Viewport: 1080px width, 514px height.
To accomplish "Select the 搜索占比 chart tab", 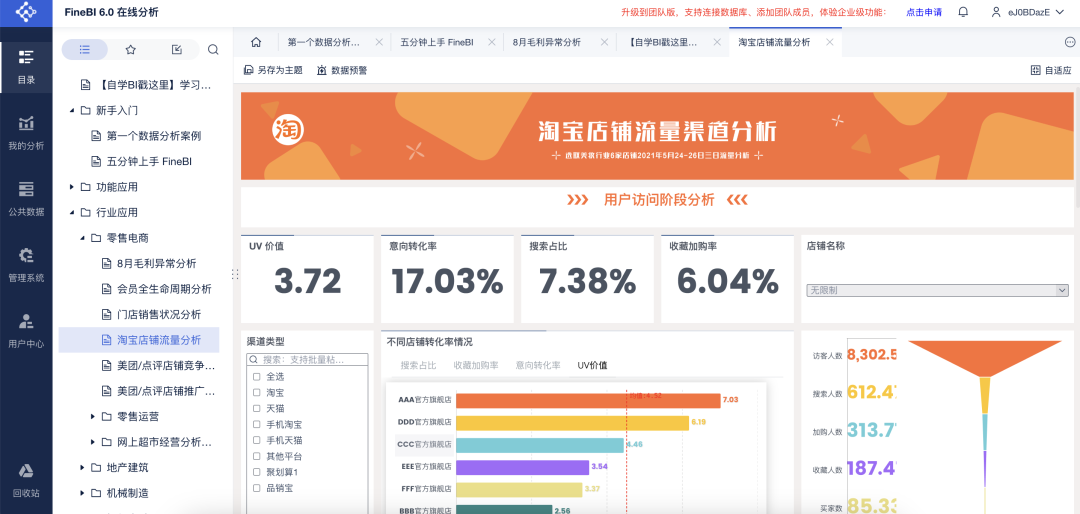I will [418, 366].
